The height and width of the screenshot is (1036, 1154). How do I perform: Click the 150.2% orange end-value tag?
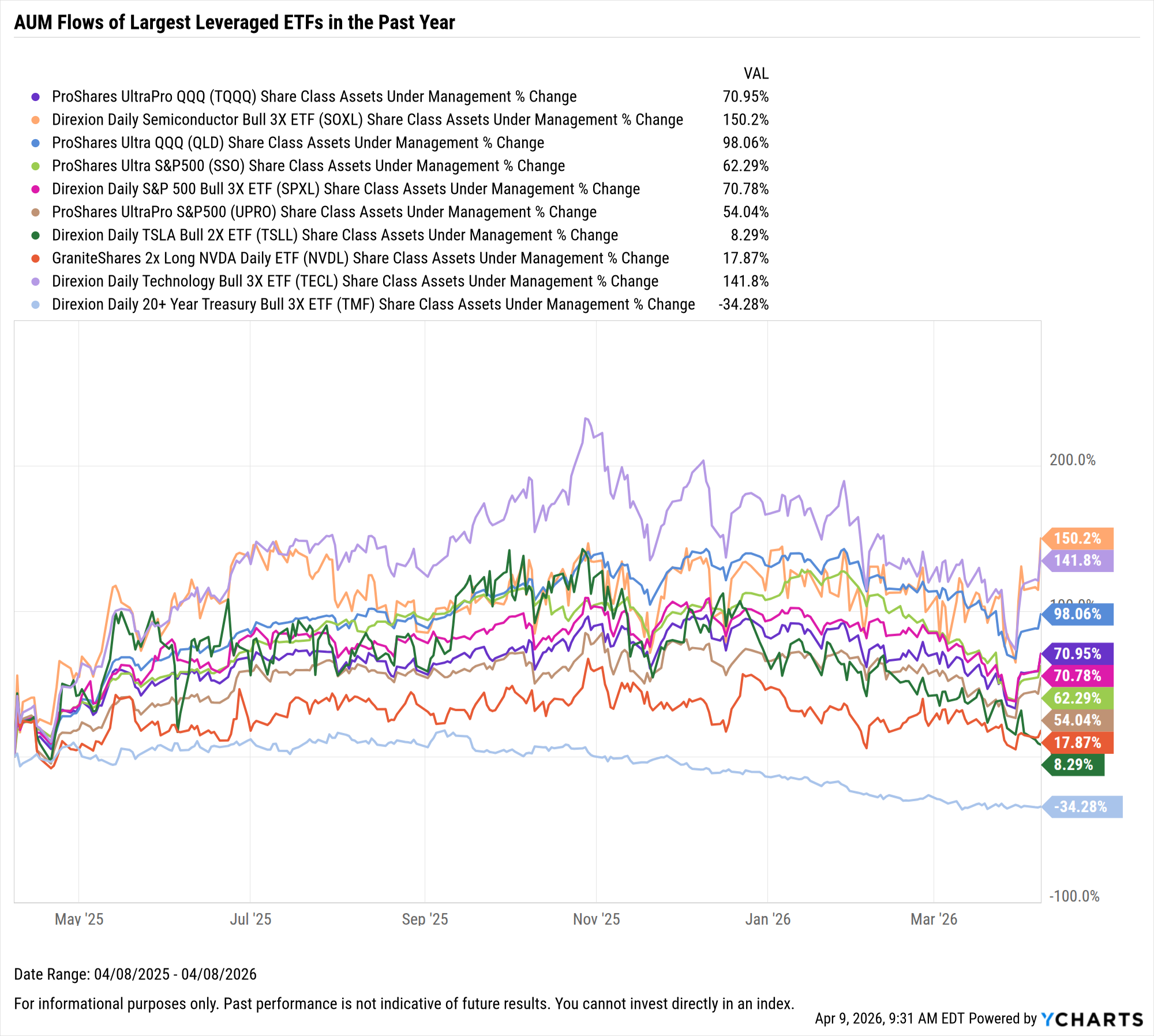(x=1077, y=538)
